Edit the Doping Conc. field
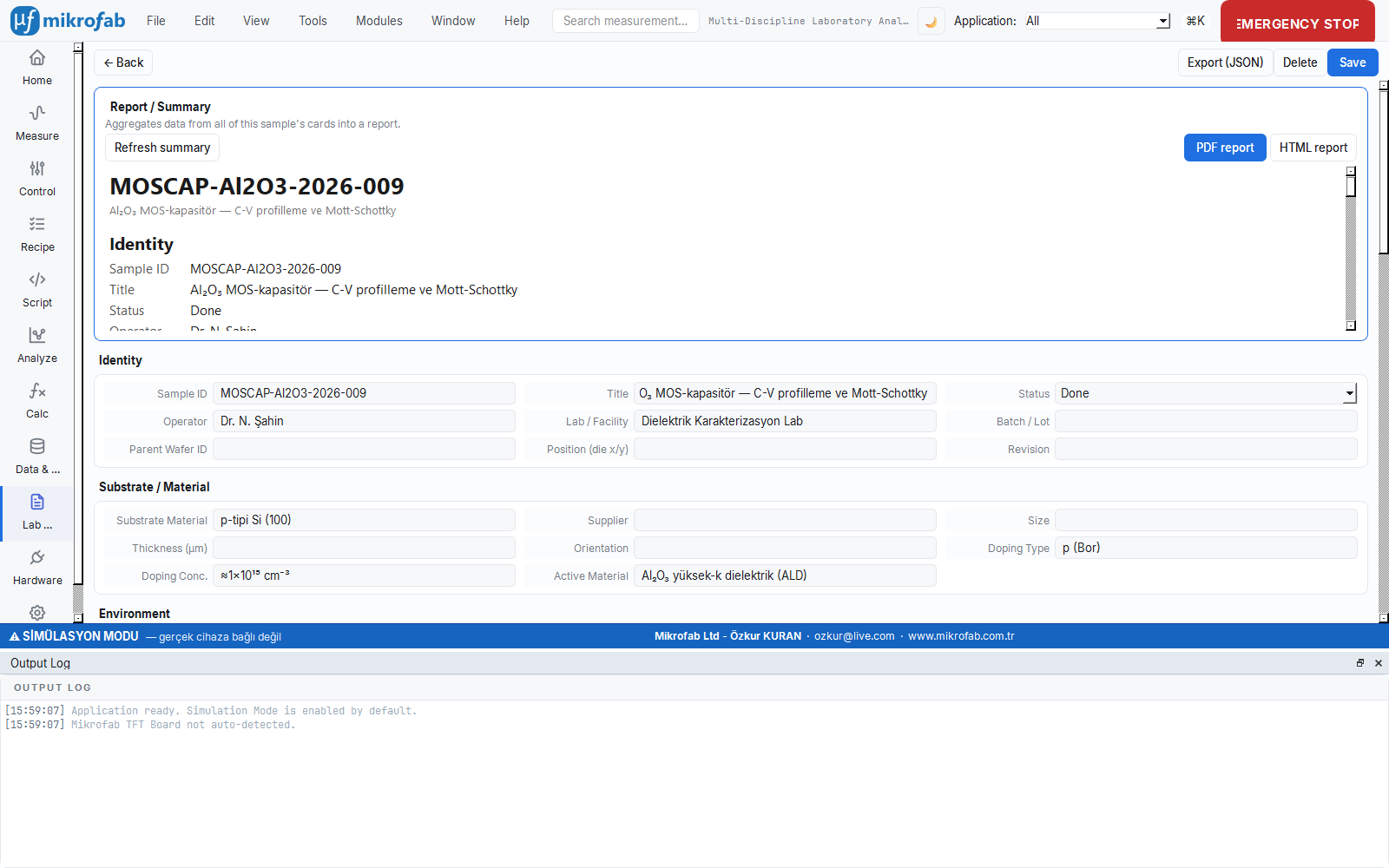Screen dimensions: 1389x868 point(364,575)
